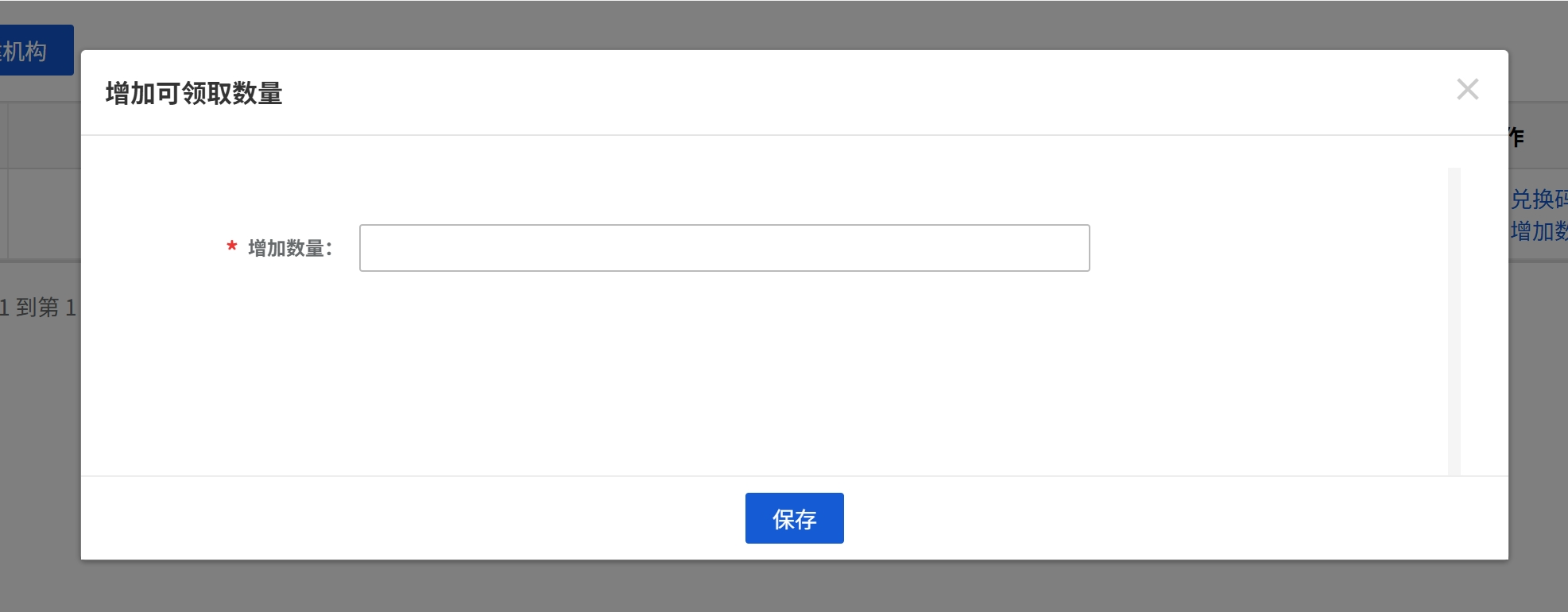Click the dialog title 增加可领取数量

[x=194, y=94]
